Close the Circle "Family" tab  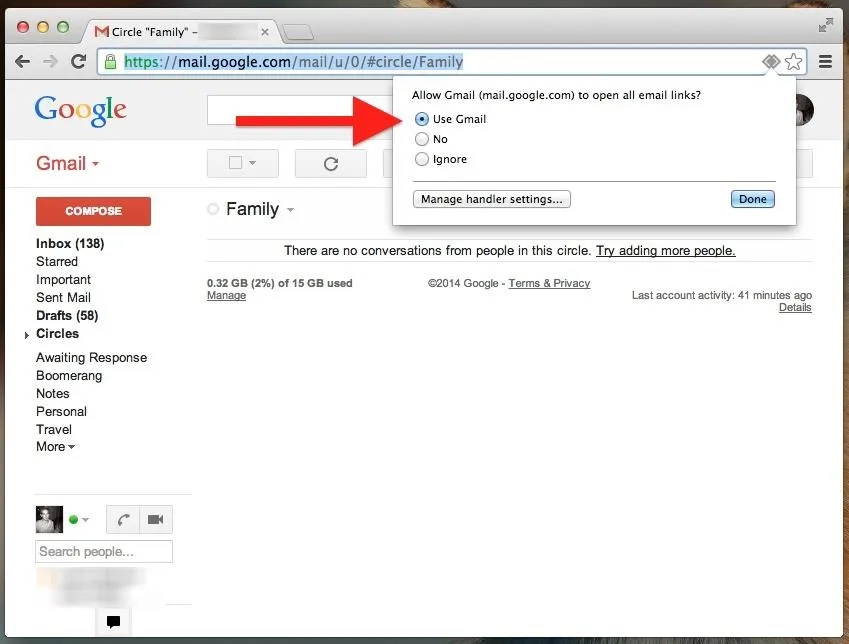(265, 32)
